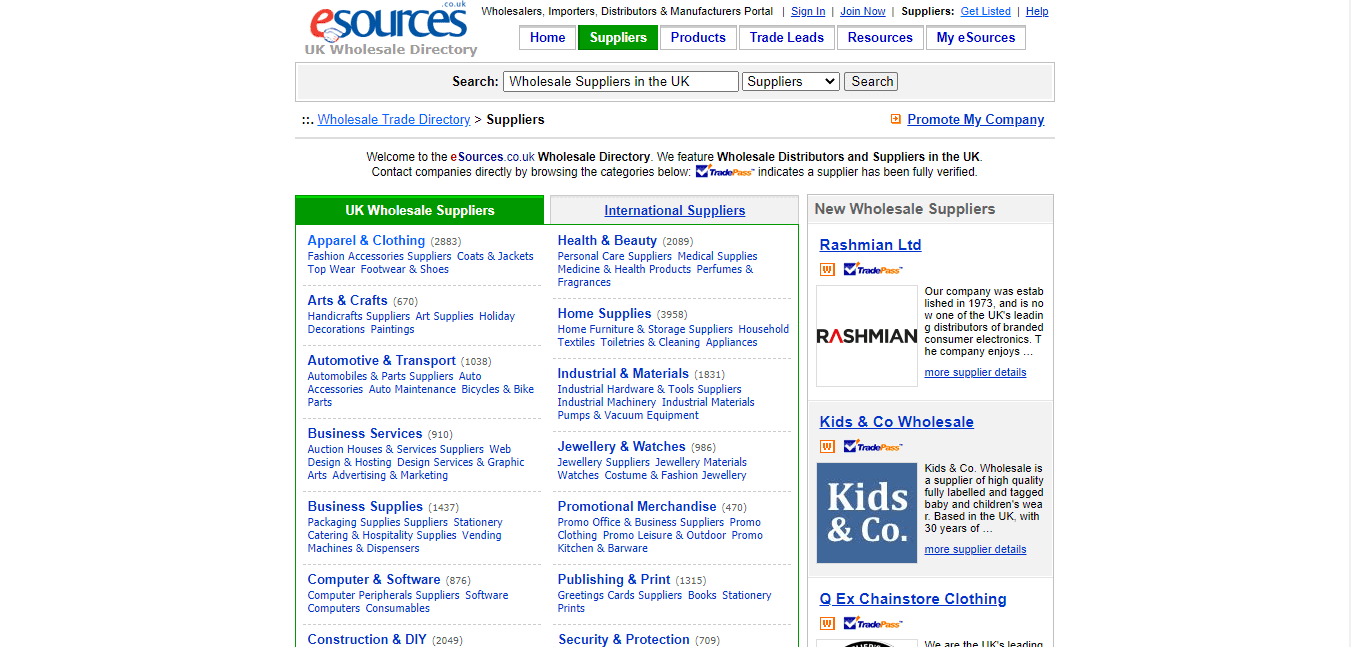Click into the search text field
The width and height of the screenshot is (1351, 647).
pyautogui.click(x=621, y=82)
